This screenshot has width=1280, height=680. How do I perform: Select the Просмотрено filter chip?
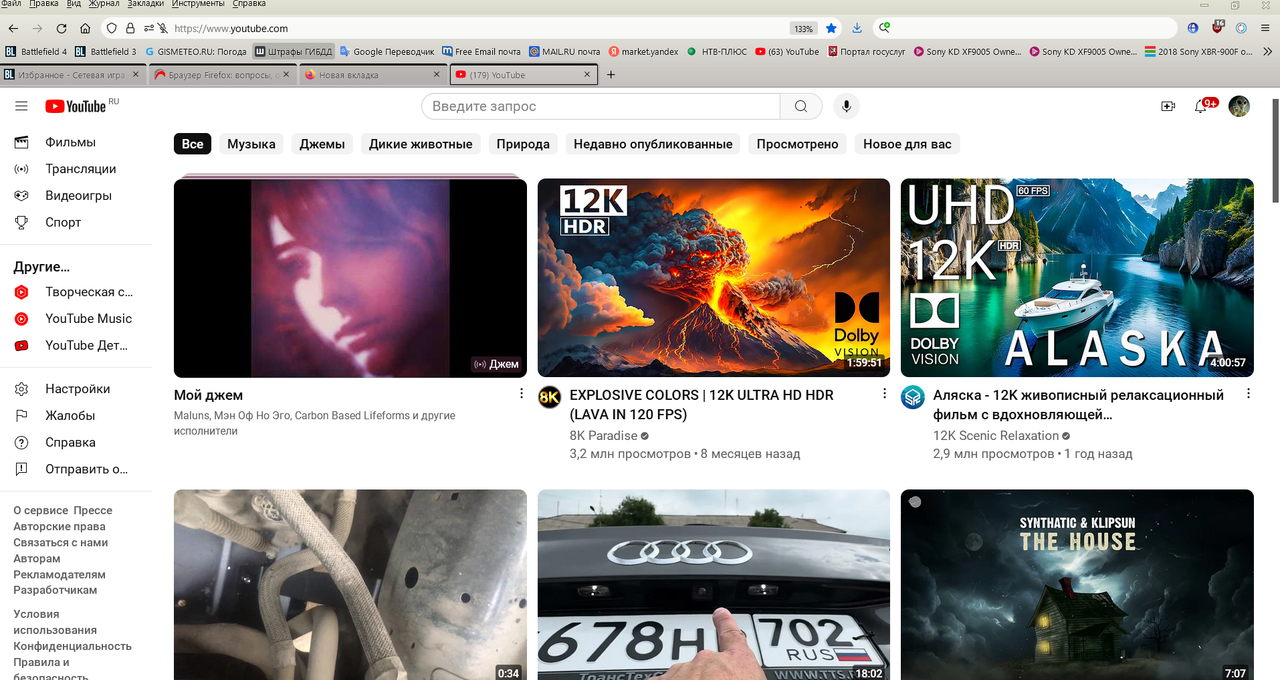click(x=797, y=144)
